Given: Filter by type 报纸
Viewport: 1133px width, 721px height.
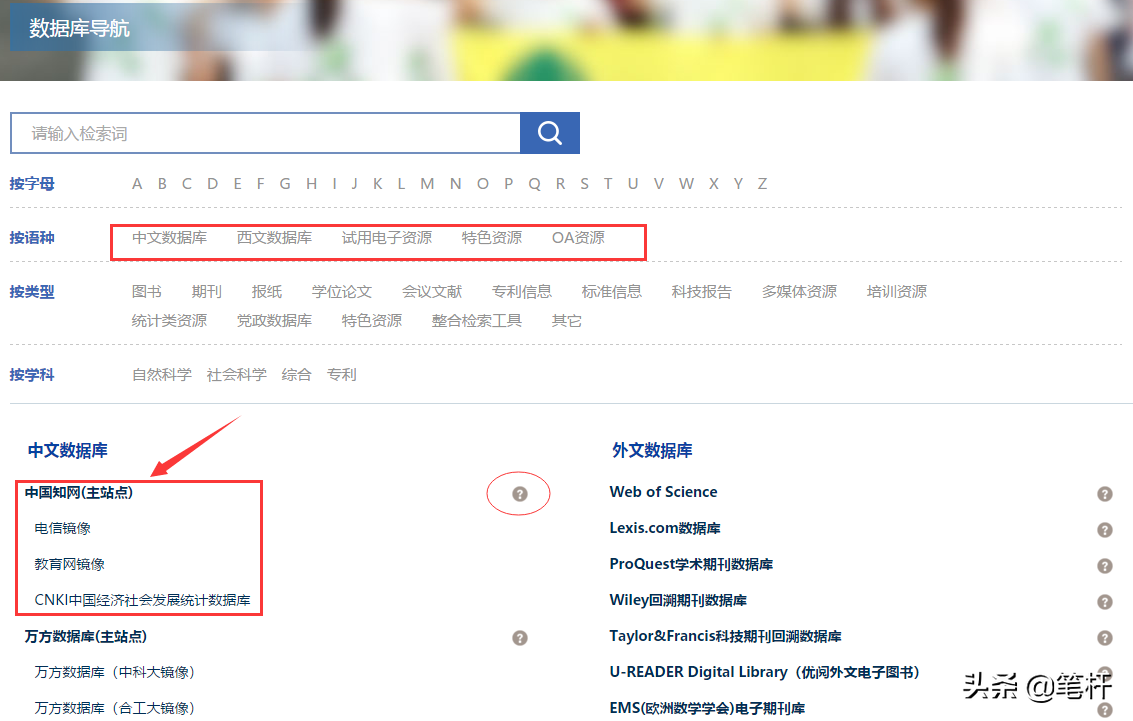Looking at the screenshot, I should tap(267, 292).
